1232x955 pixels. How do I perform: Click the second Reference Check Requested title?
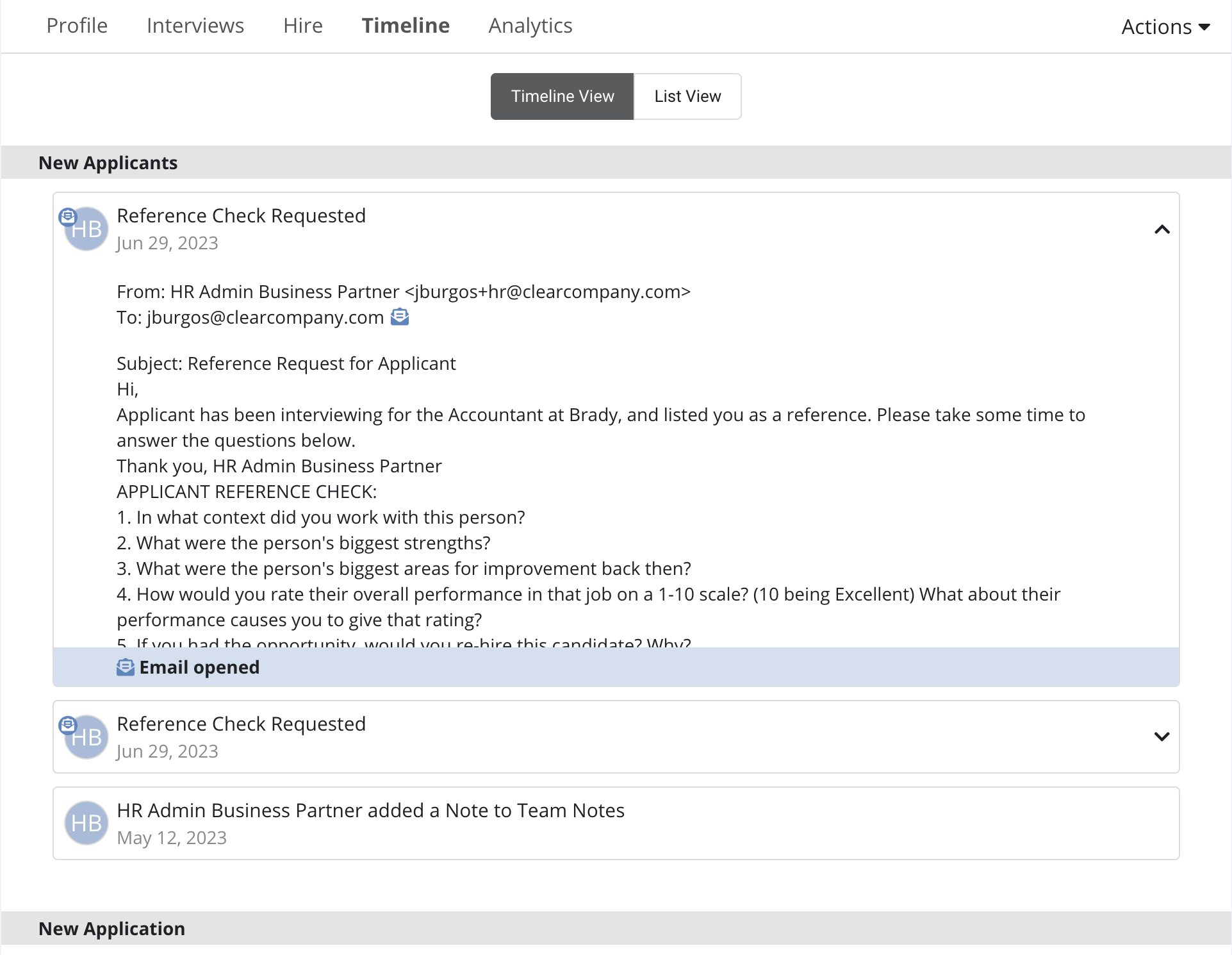point(241,724)
